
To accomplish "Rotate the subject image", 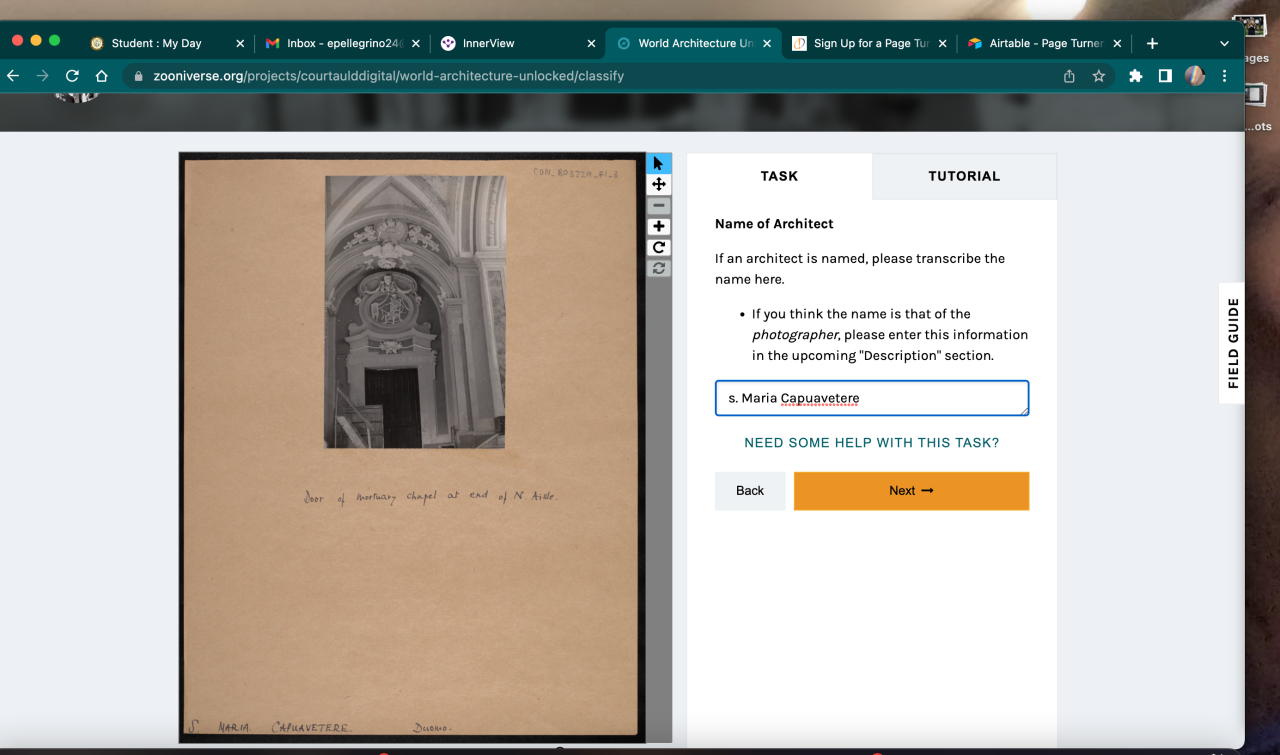I will tap(659, 247).
